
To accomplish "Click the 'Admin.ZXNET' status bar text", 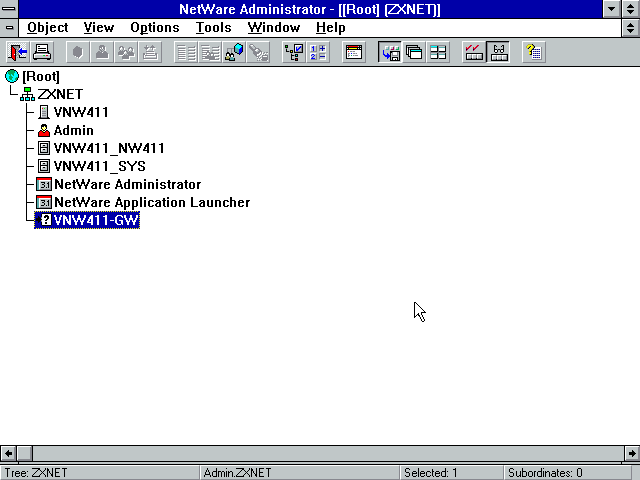I will click(x=237, y=473).
